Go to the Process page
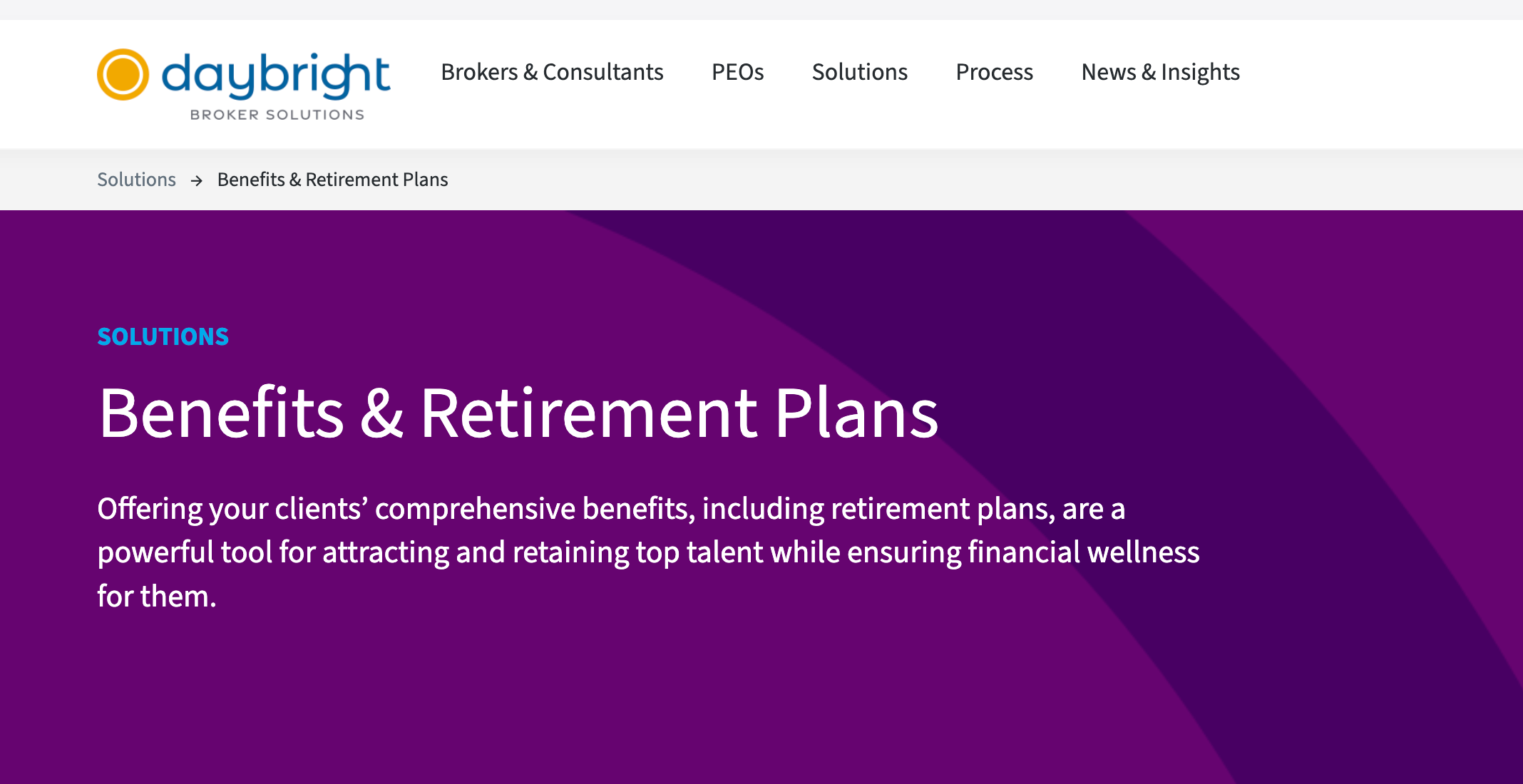This screenshot has height=784, width=1523. click(x=994, y=72)
